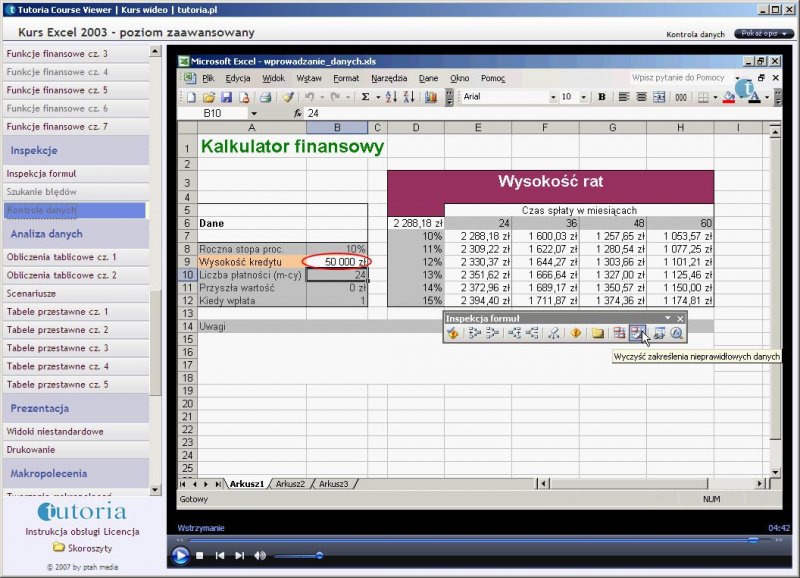
Task: Click the circle invalid data icon
Action: click(x=619, y=333)
